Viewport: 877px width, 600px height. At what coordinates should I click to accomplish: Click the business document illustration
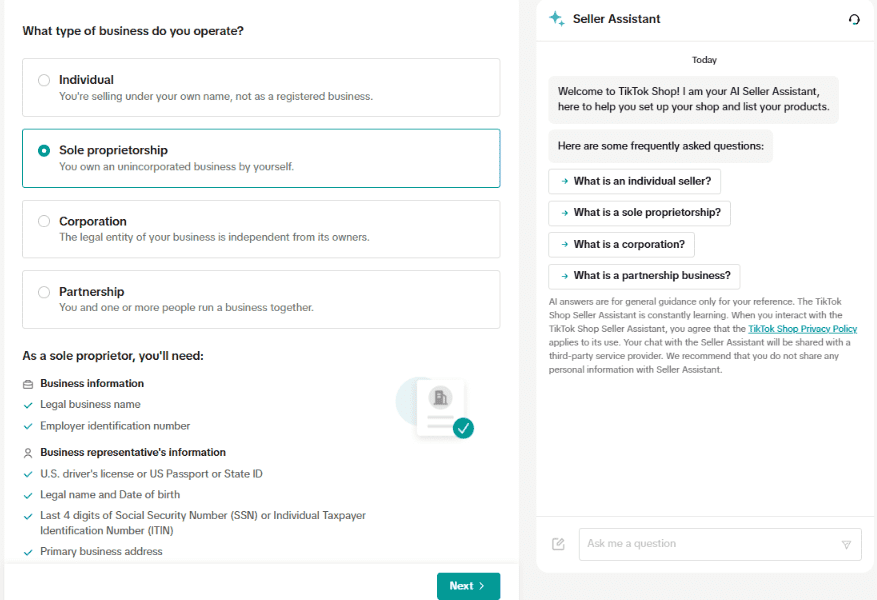[x=436, y=406]
